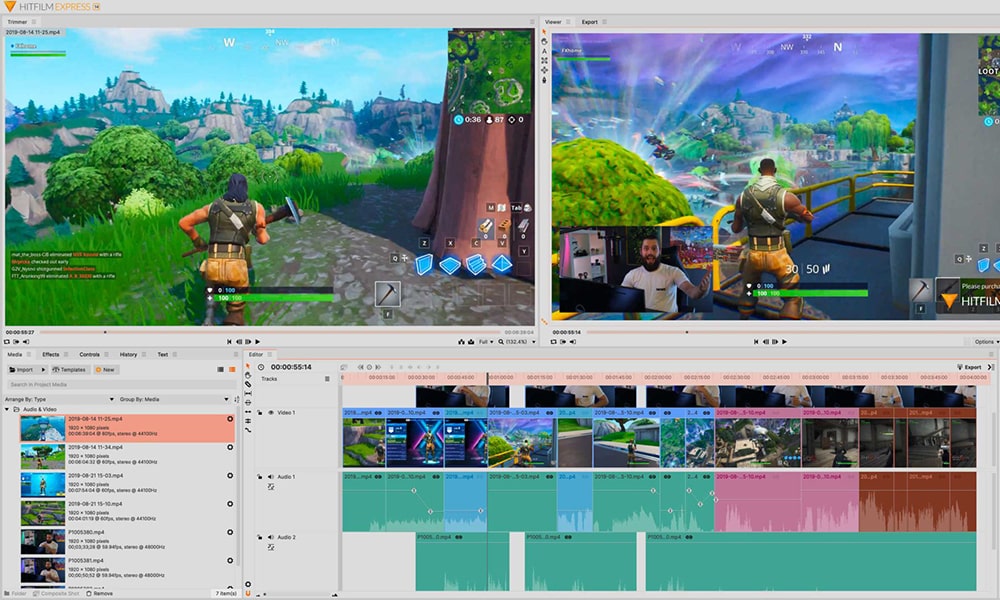Image resolution: width=1000 pixels, height=600 pixels.
Task: Pick the Hand tool in Viewer toolbar
Action: pos(544,41)
